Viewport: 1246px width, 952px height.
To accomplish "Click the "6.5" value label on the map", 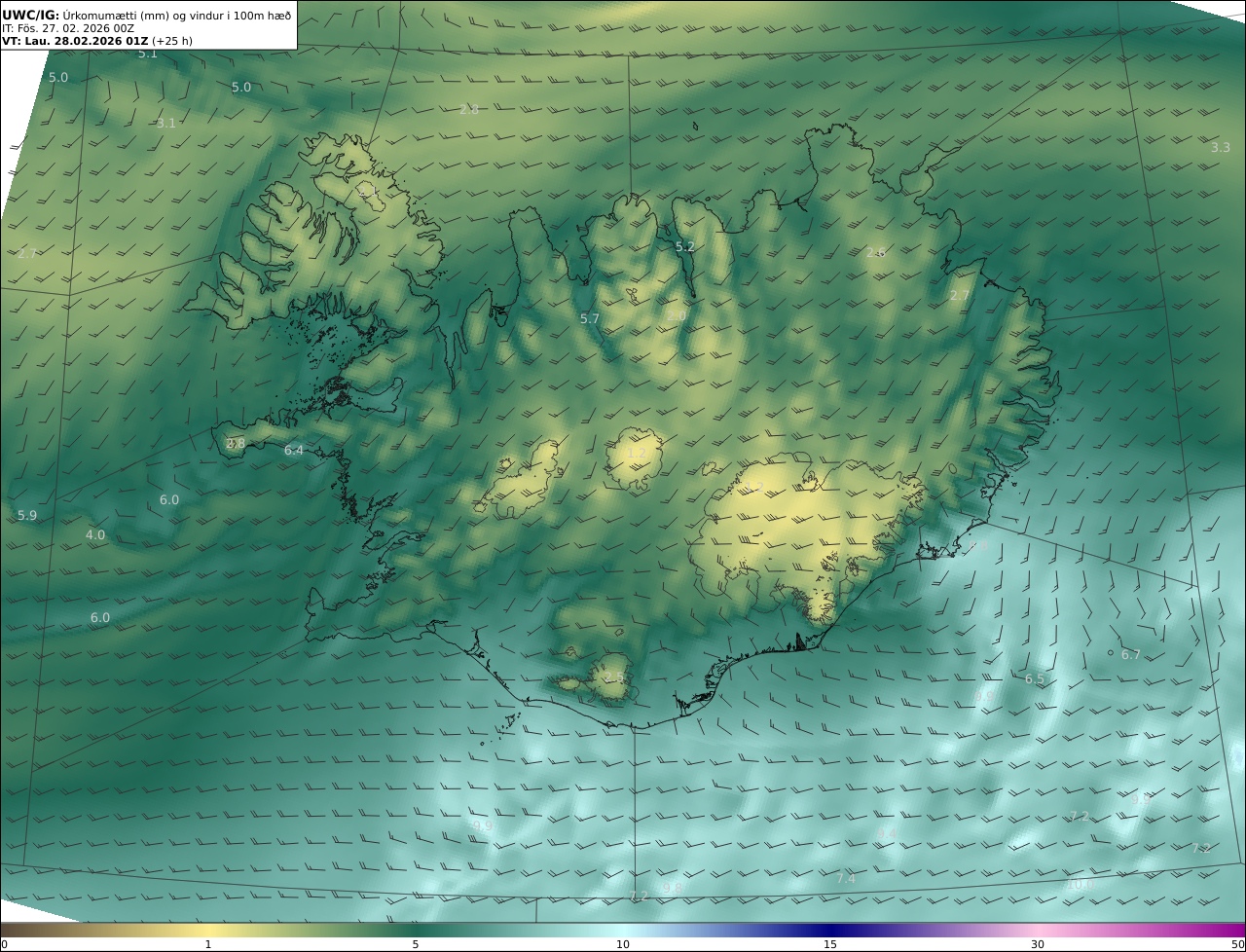I will [x=1035, y=678].
